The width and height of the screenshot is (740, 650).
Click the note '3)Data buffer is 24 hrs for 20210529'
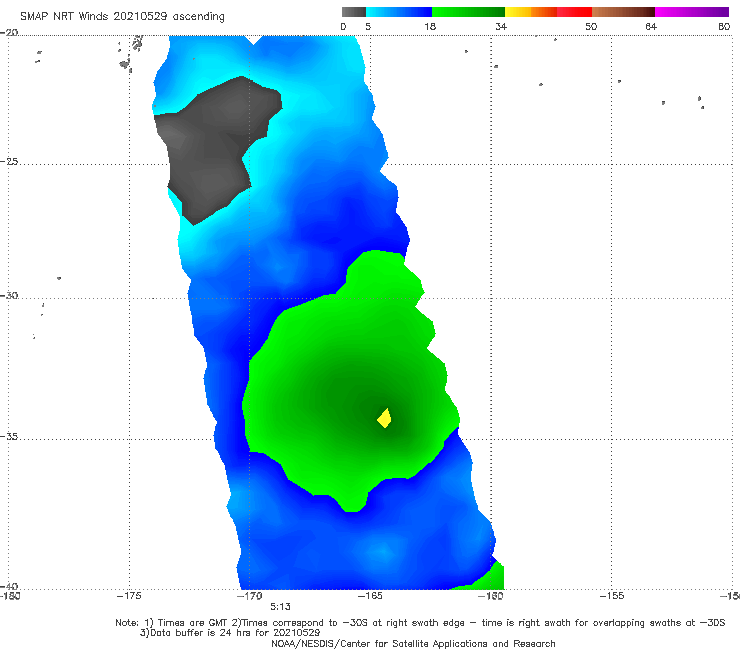230,633
